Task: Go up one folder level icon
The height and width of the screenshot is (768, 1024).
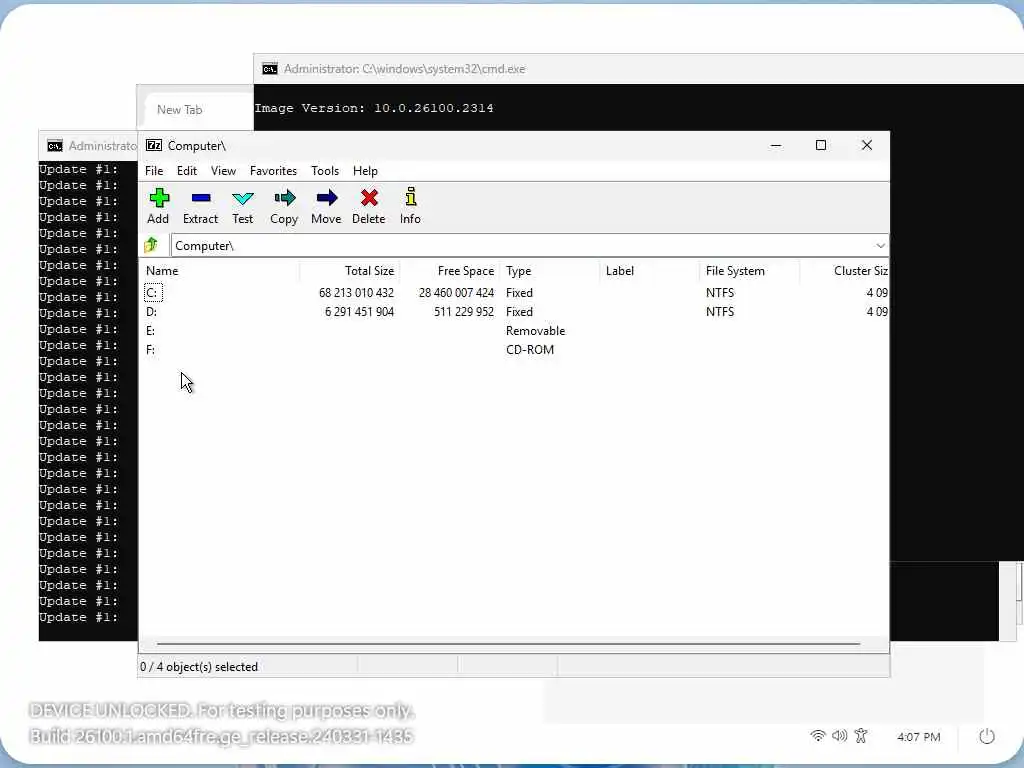Action: coord(152,245)
